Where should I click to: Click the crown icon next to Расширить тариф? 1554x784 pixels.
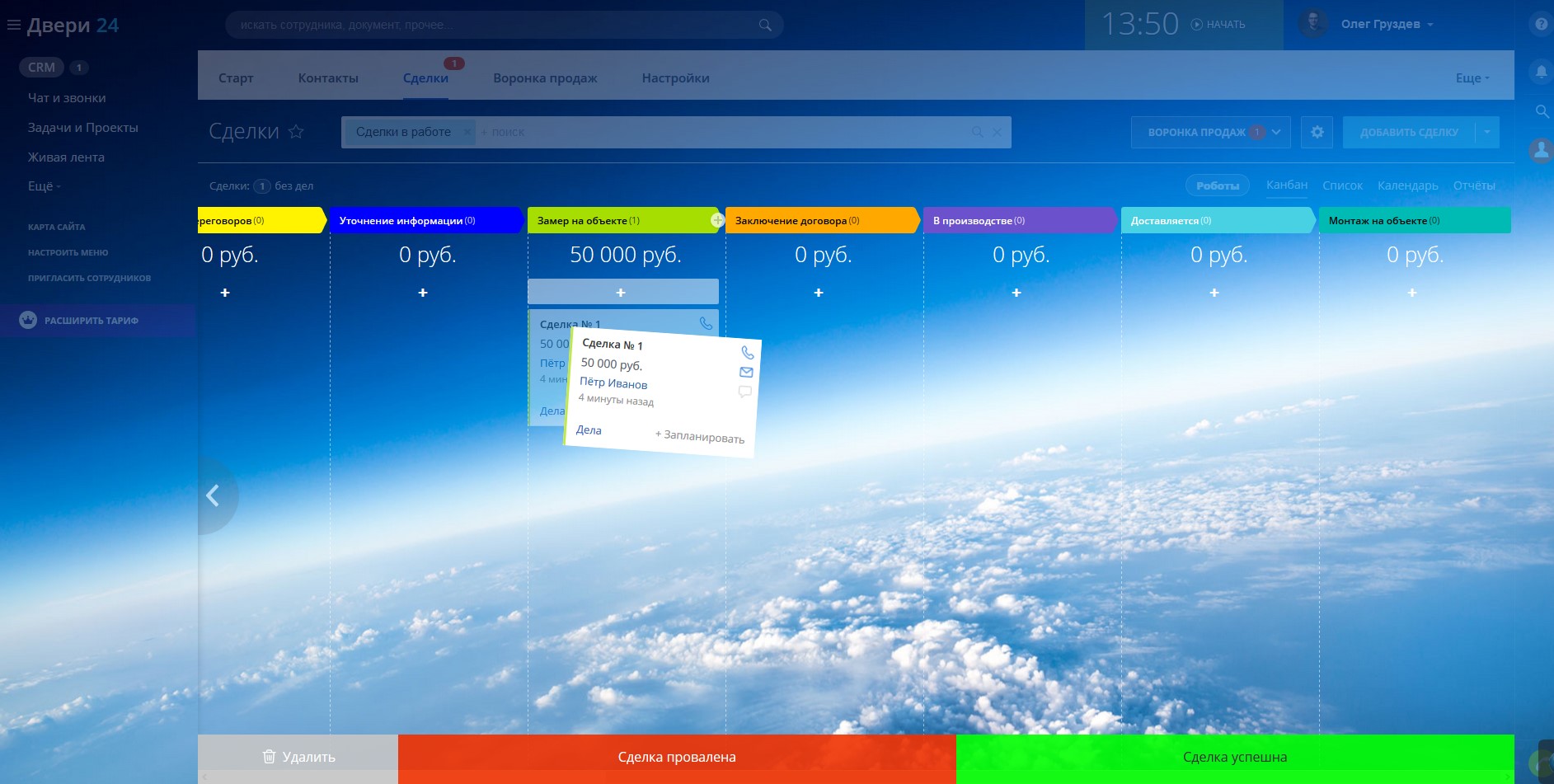point(28,320)
